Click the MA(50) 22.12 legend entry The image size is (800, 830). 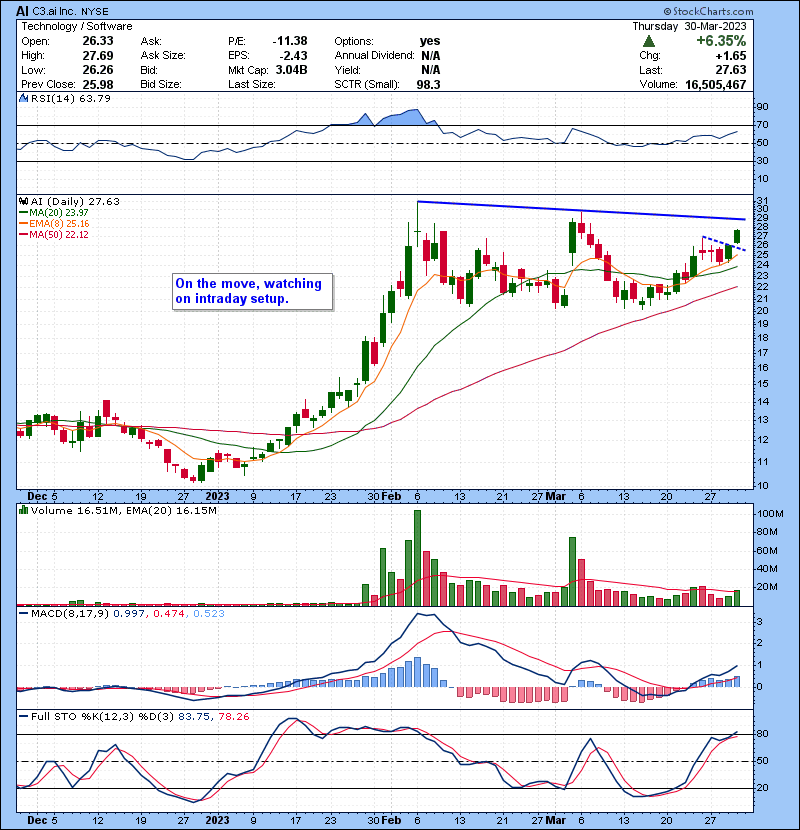[x=54, y=234]
